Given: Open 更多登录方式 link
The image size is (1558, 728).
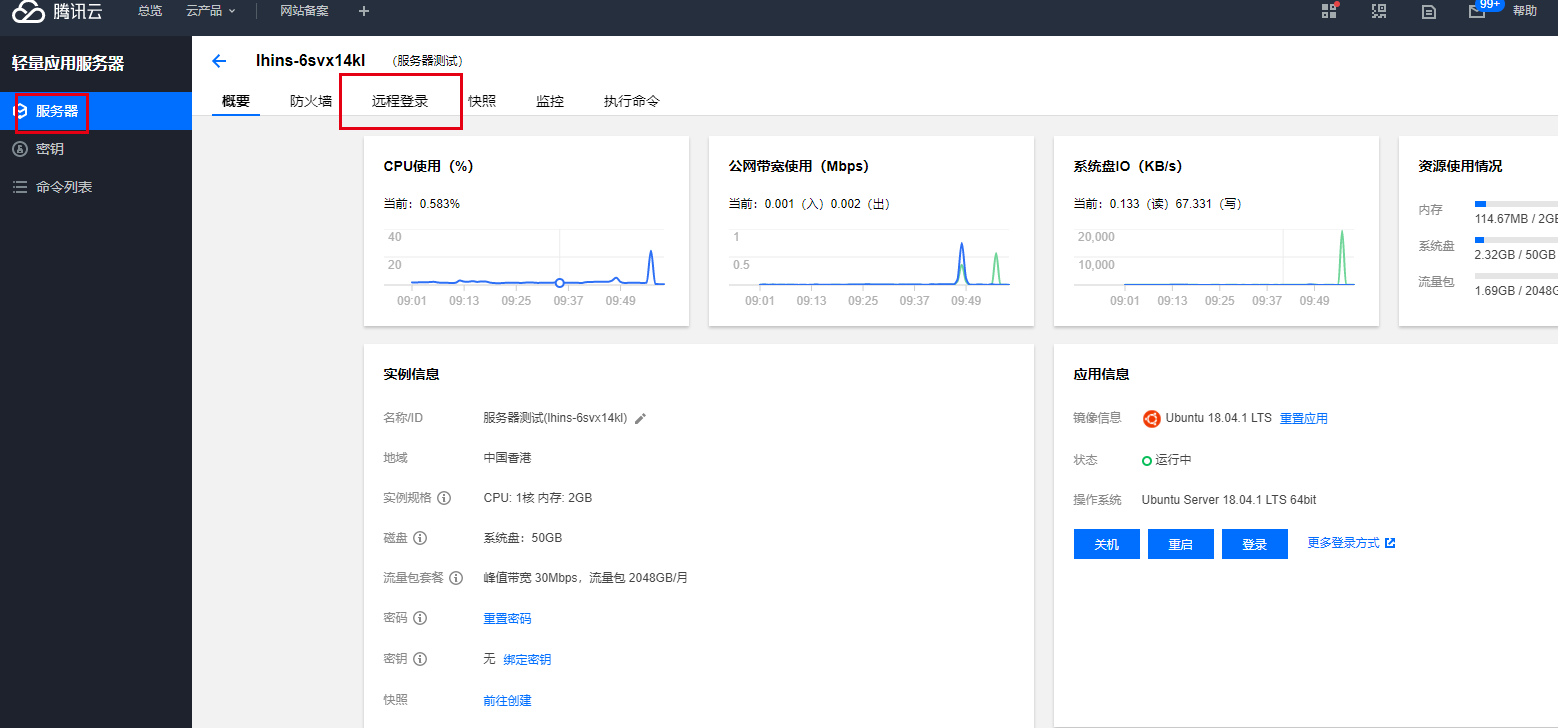Looking at the screenshot, I should (1343, 543).
